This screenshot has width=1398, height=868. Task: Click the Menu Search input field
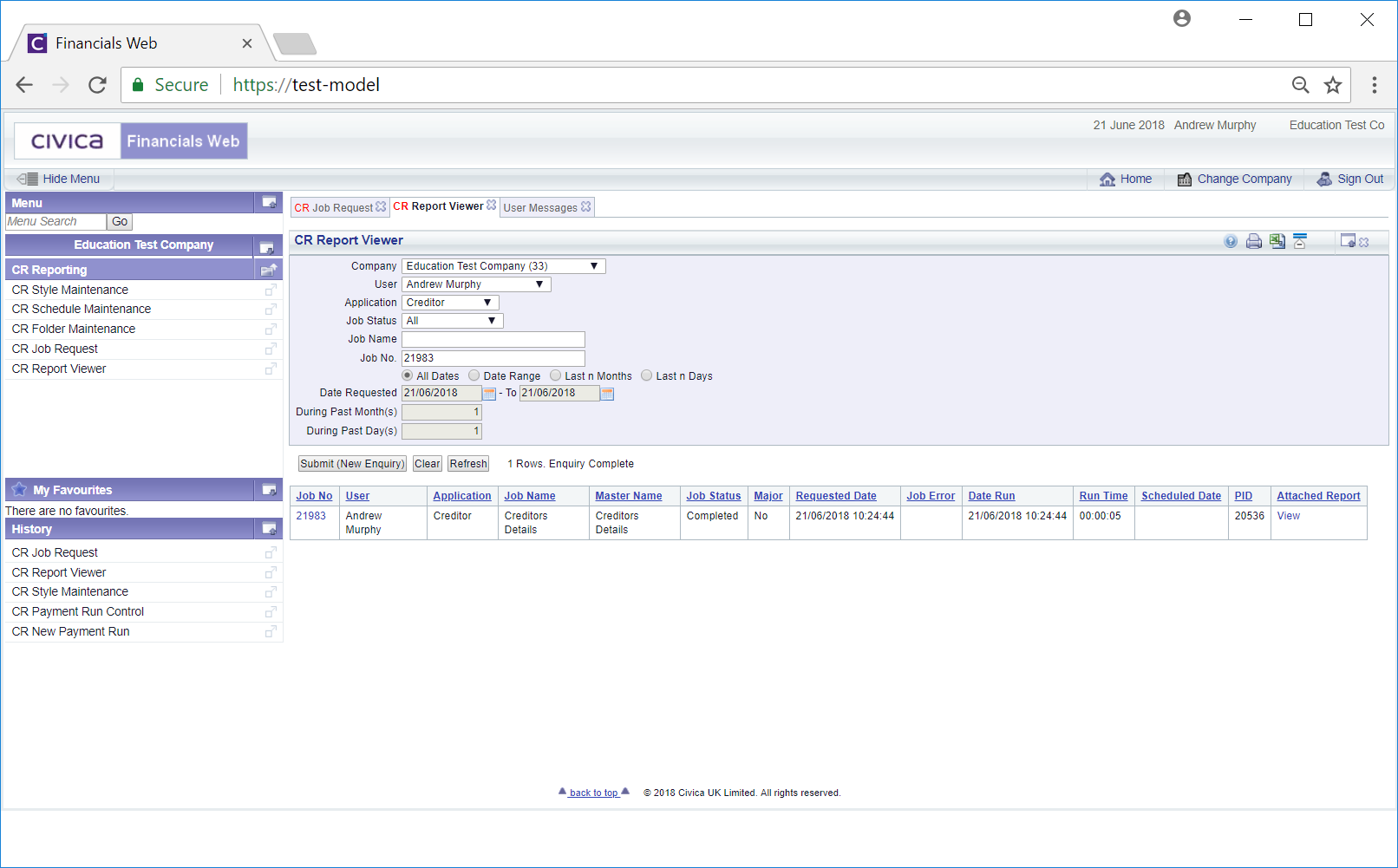point(56,222)
